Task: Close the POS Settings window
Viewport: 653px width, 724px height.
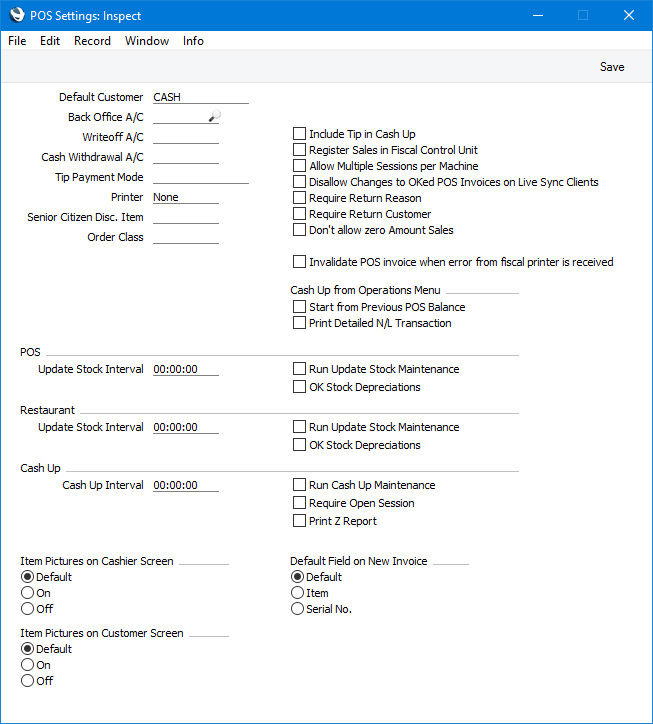Action: (x=628, y=16)
